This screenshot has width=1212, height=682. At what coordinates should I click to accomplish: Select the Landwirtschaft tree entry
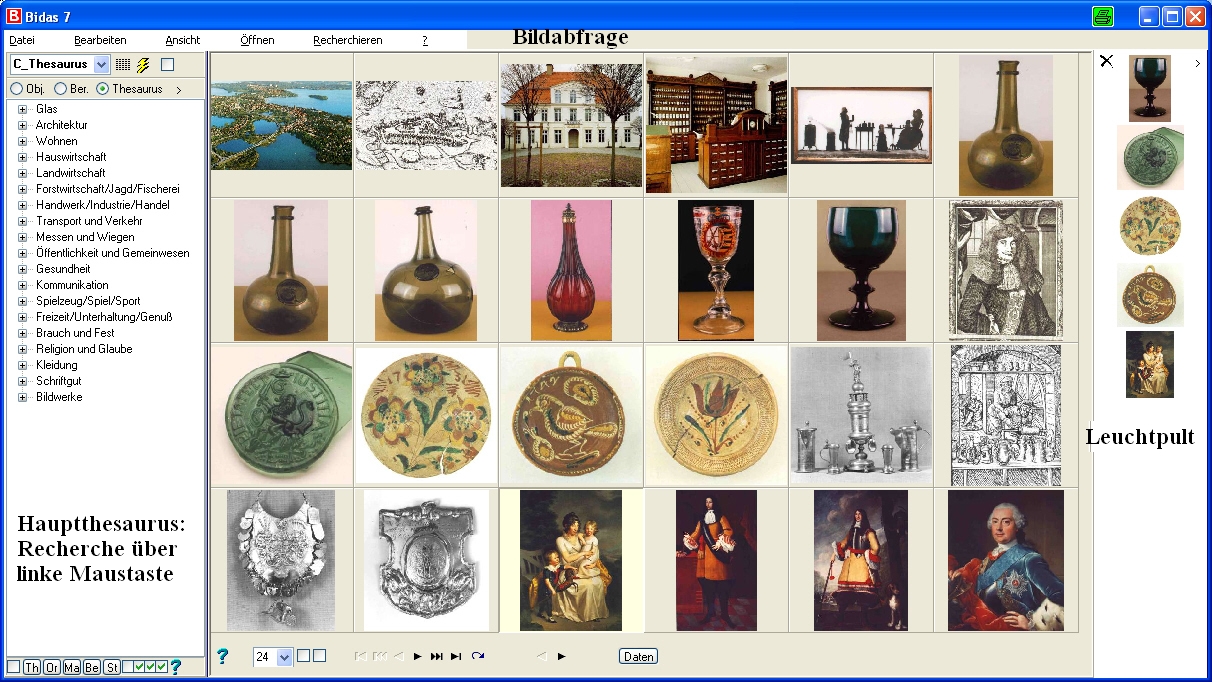70,173
